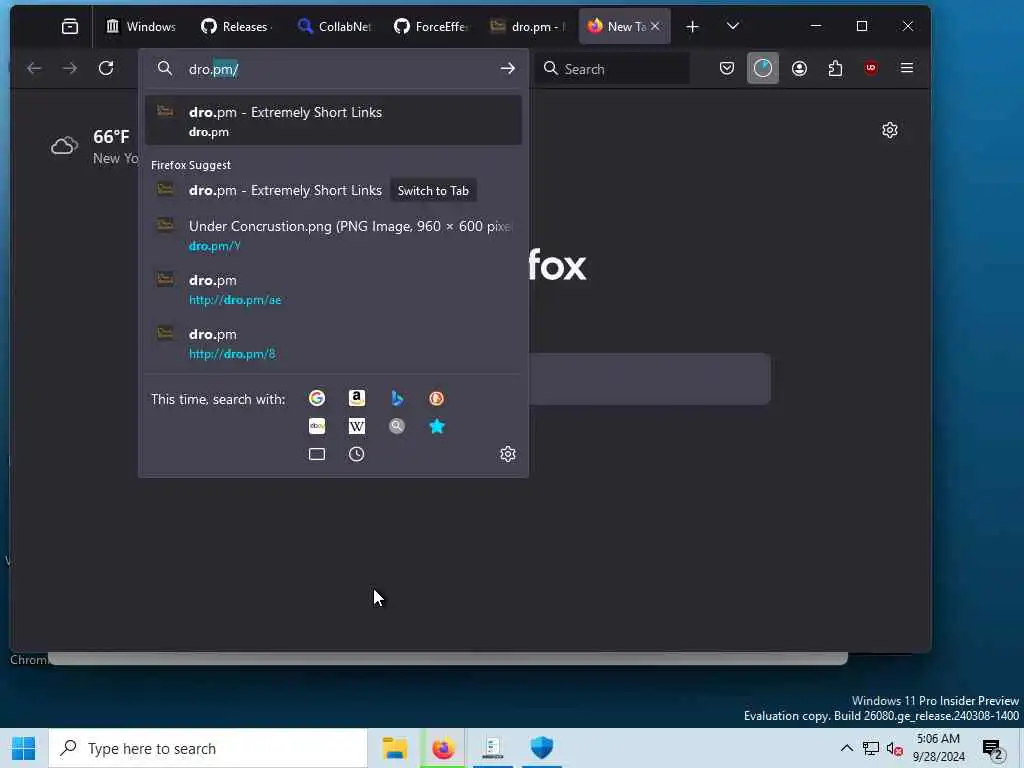The height and width of the screenshot is (768, 1024).
Task: Select suggestion http://dro.pm/8
Action: click(x=333, y=343)
